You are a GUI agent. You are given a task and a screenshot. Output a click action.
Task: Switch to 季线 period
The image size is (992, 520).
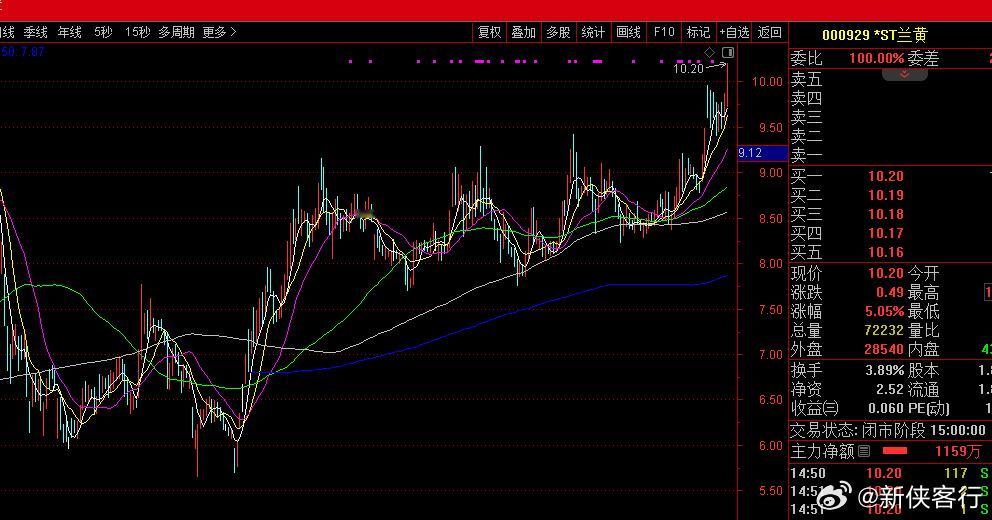[35, 32]
